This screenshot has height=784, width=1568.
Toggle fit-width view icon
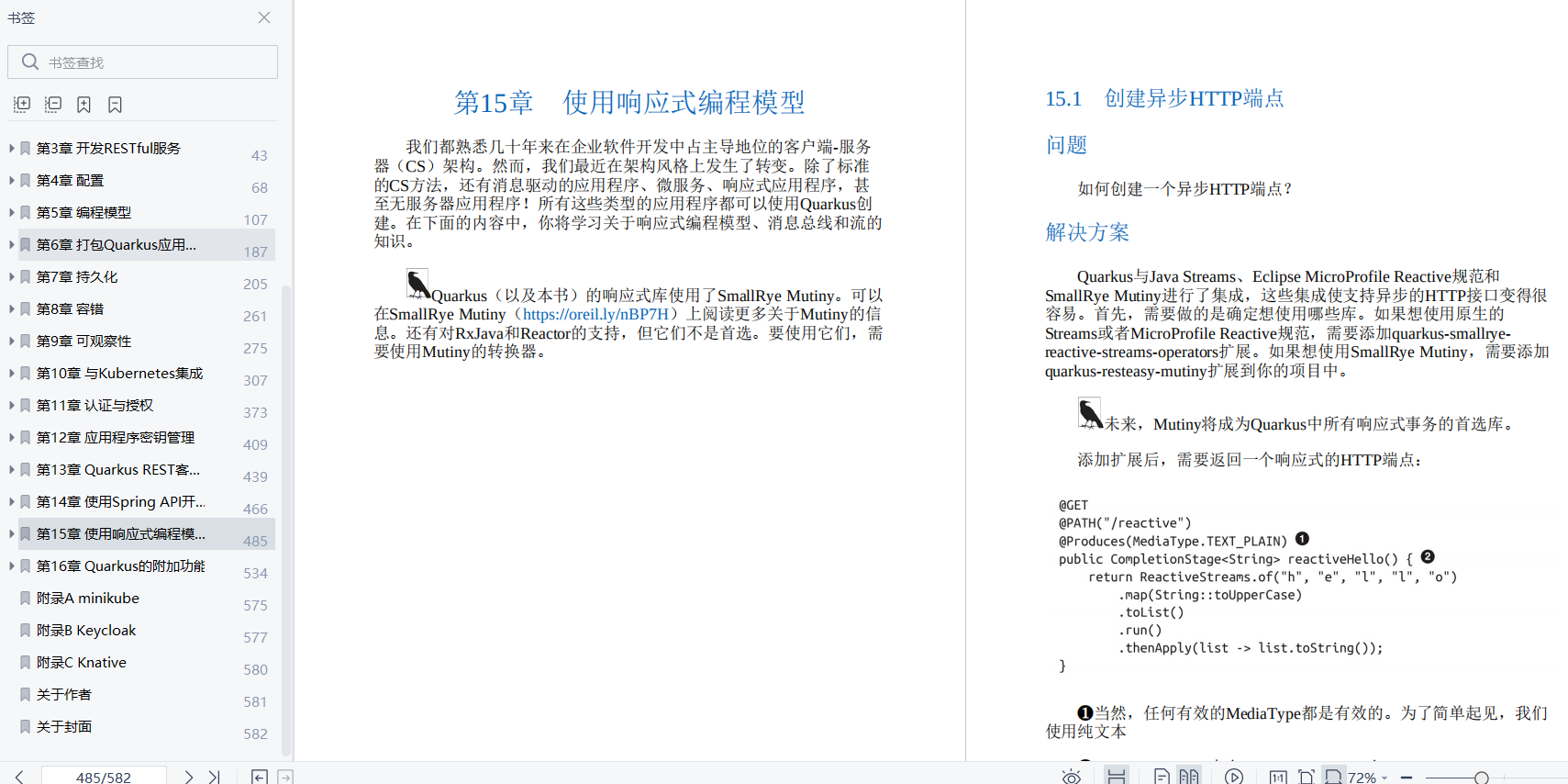[1334, 777]
